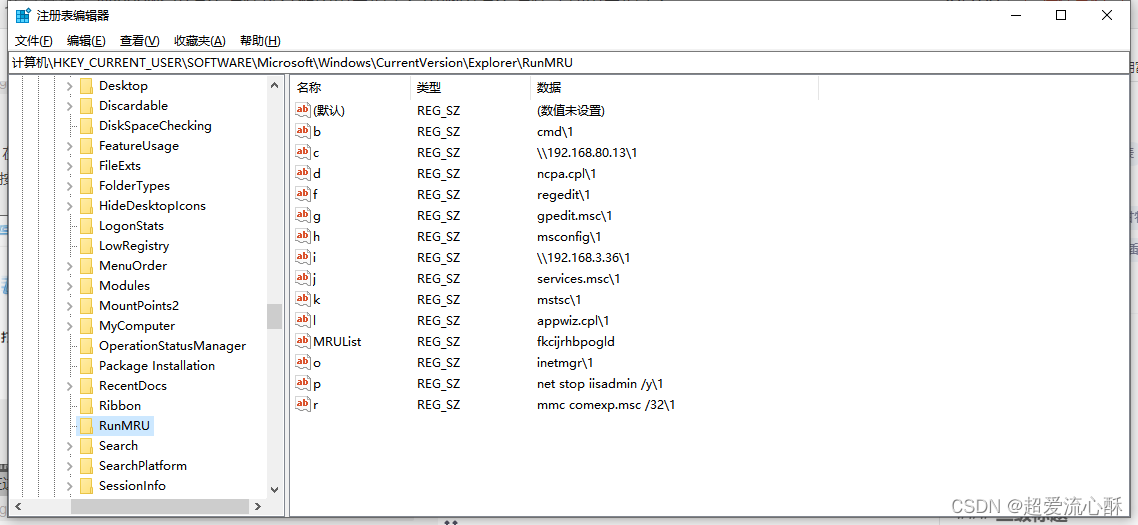Screen dimensions: 1138x525
Task: Click the Ribbon key folder icon
Action: pyautogui.click(x=86, y=406)
